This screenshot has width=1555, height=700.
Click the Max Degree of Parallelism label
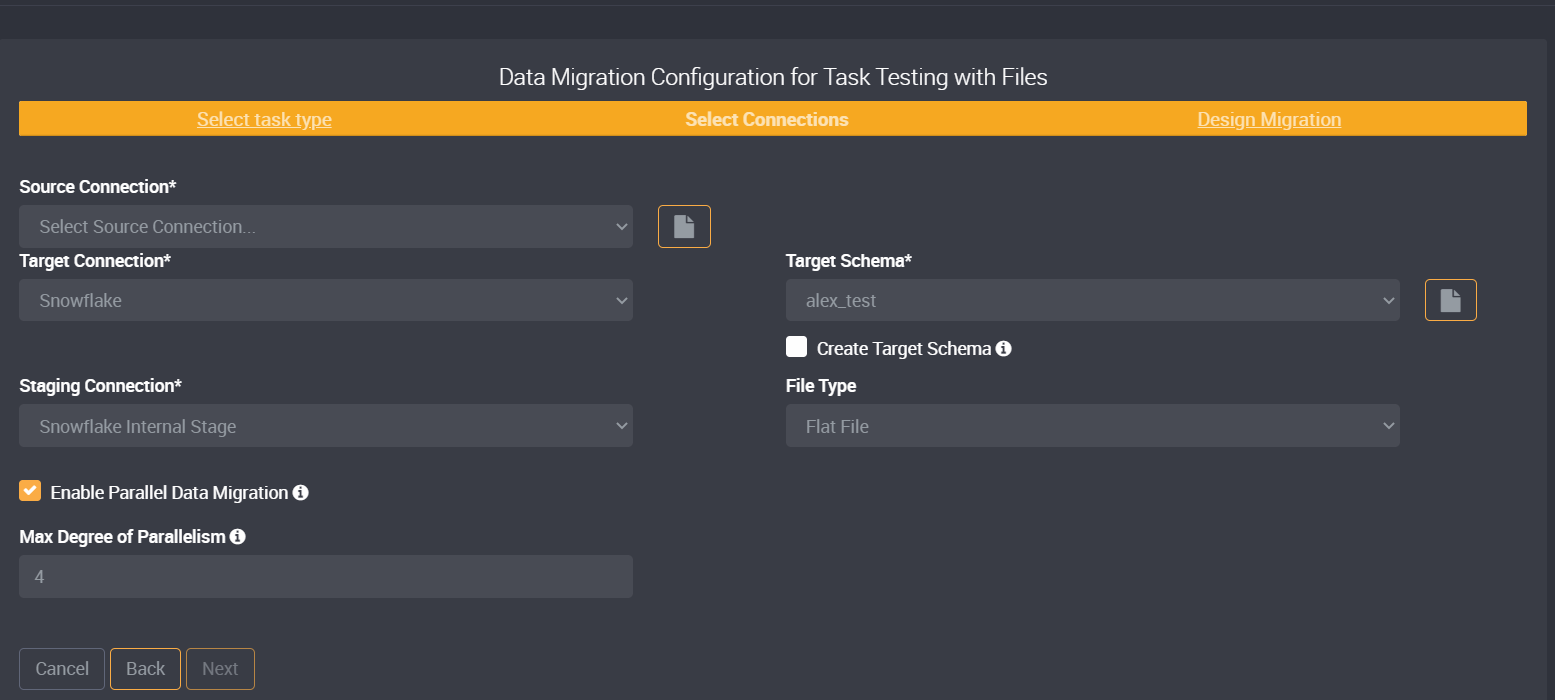click(x=122, y=537)
